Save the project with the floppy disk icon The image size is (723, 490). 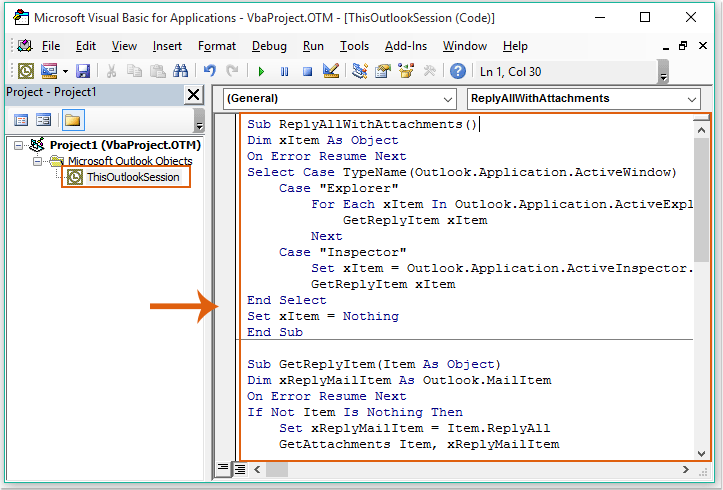point(83,71)
